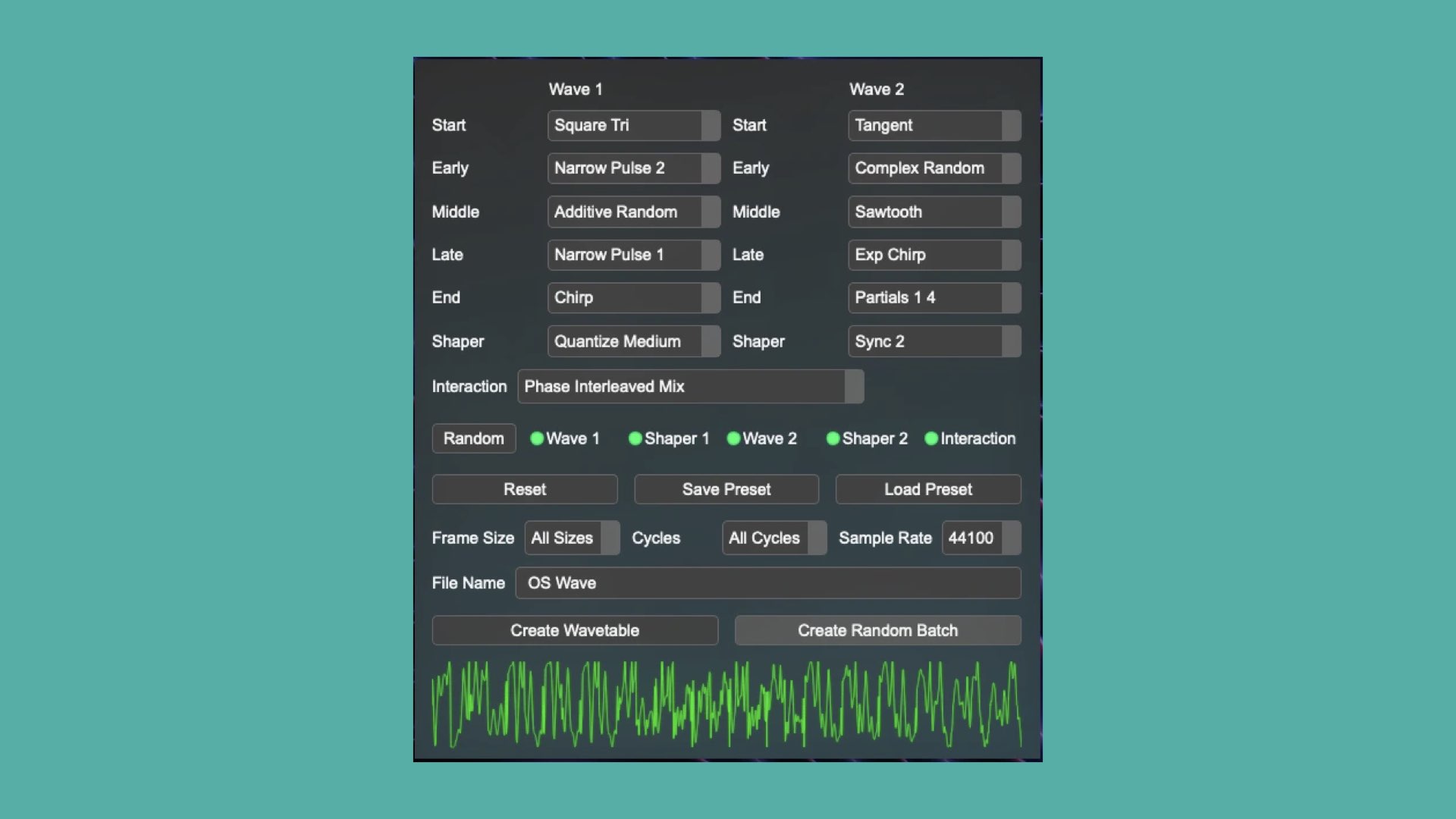1456x819 pixels.
Task: Open the Sample Rate dropdown 44100
Action: (x=981, y=538)
